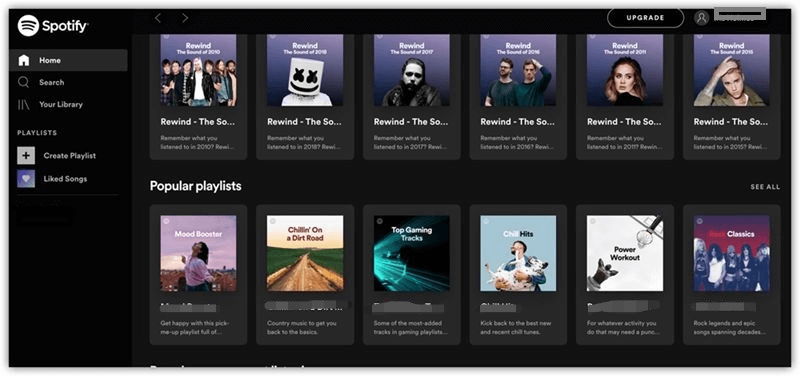
Task: Click the Create Playlist label
Action: point(70,156)
